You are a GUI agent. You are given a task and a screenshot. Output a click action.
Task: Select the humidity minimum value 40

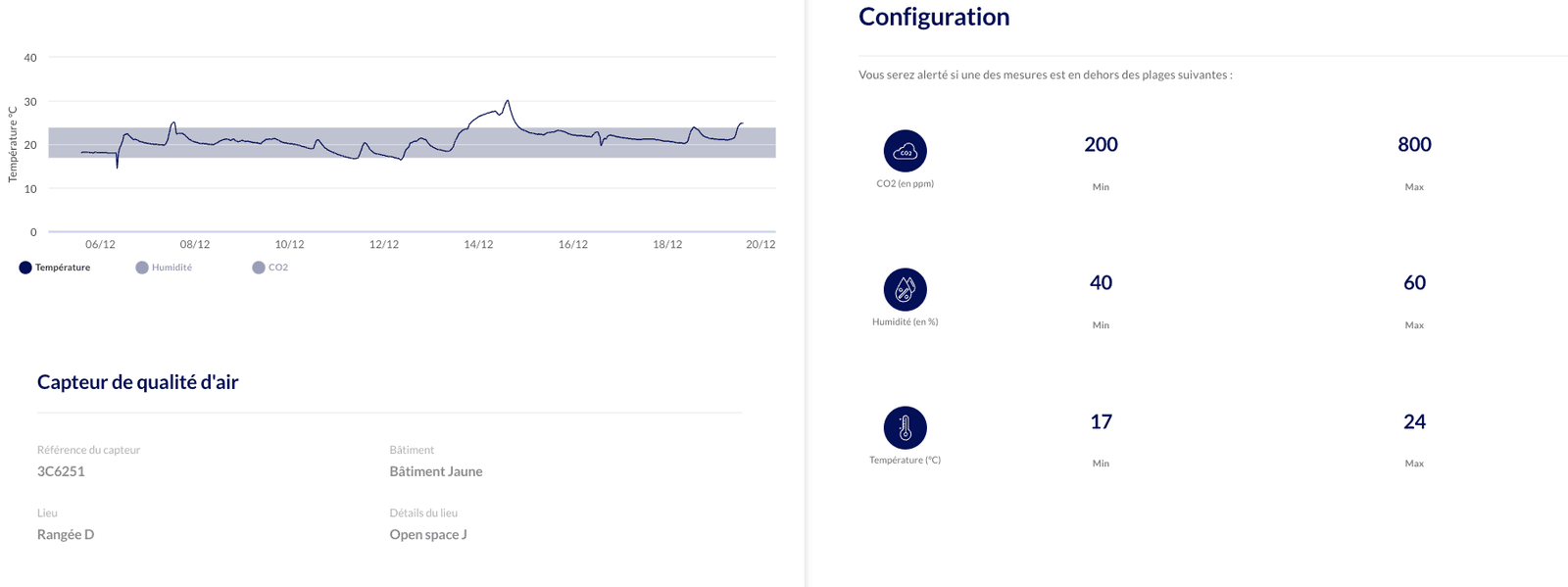click(1101, 282)
